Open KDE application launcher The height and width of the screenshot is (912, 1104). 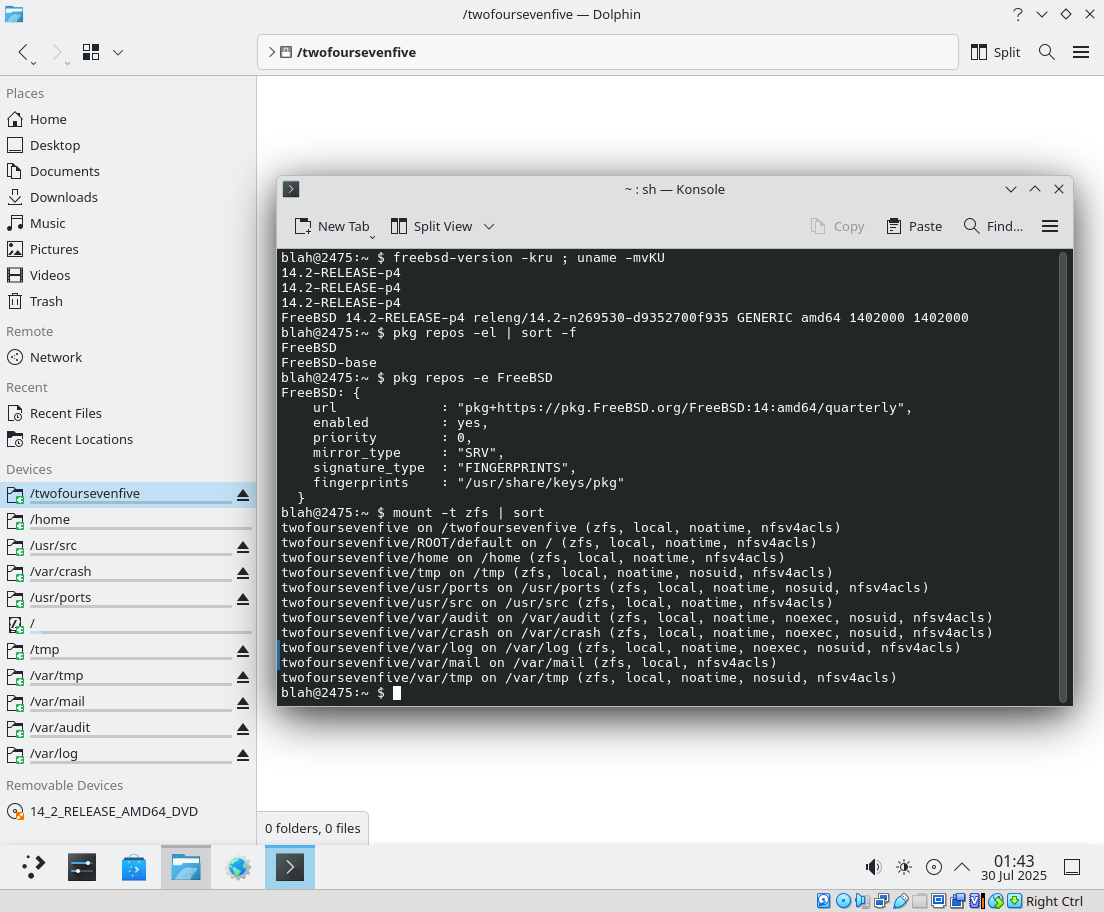tap(32, 867)
